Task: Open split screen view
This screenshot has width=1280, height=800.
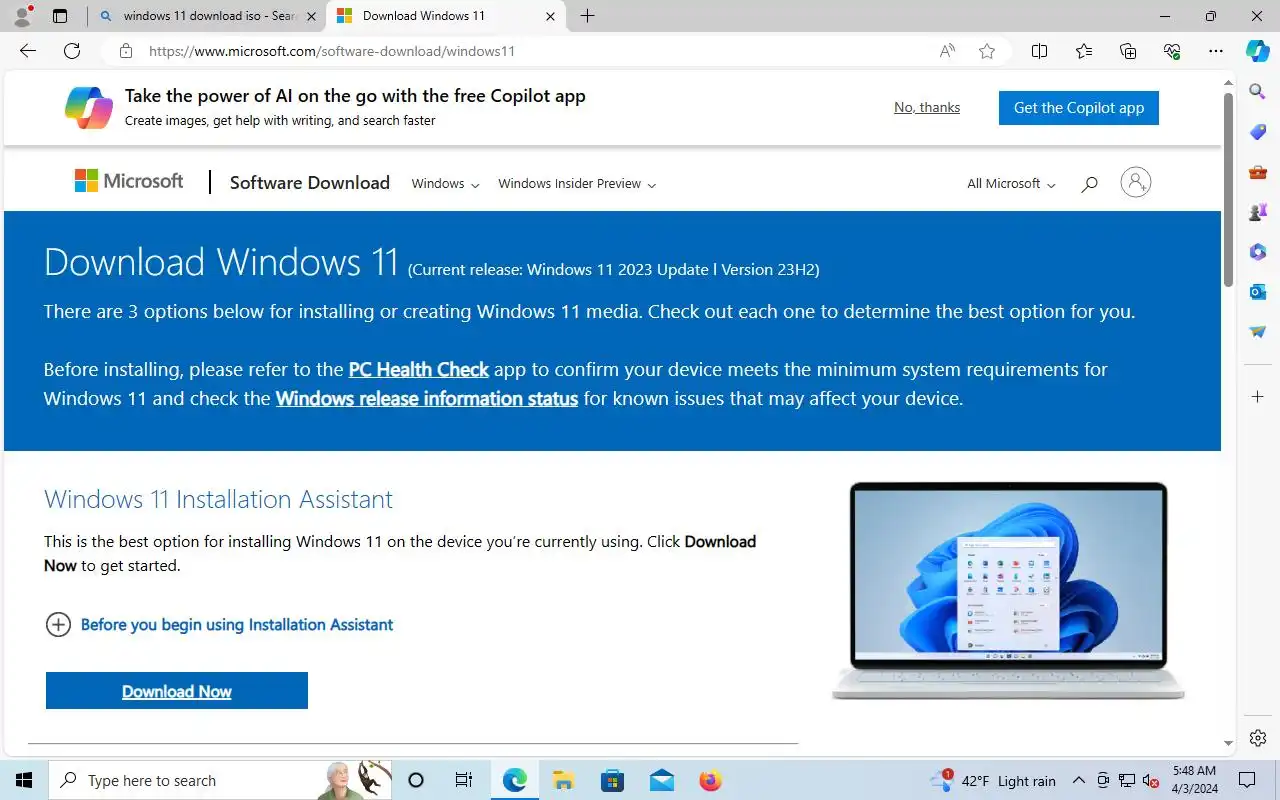Action: pyautogui.click(x=1039, y=51)
